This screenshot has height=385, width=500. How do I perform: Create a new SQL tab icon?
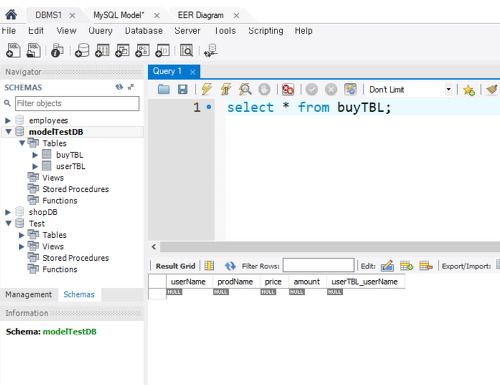coord(13,51)
